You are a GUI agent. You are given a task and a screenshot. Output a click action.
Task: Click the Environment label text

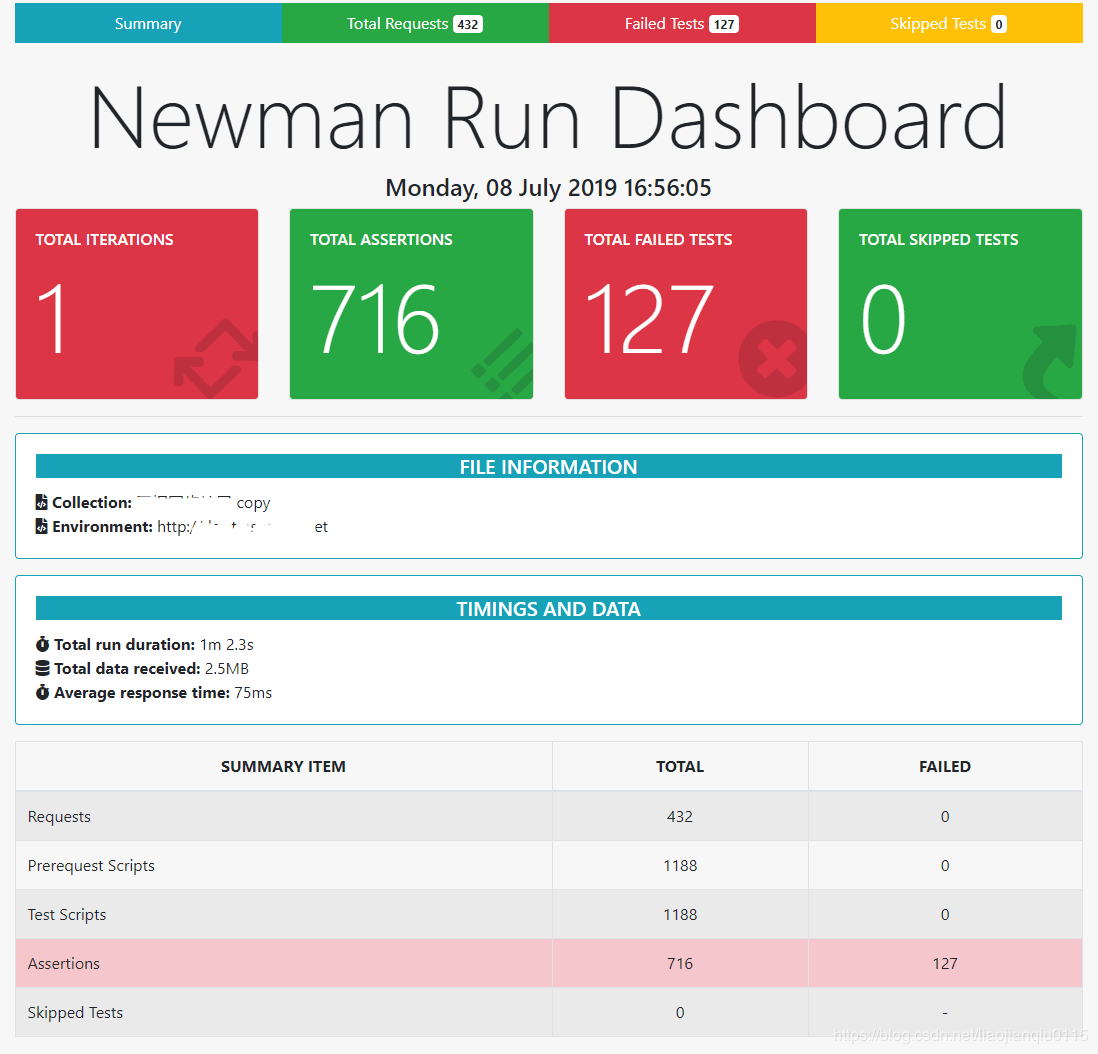pyautogui.click(x=102, y=526)
